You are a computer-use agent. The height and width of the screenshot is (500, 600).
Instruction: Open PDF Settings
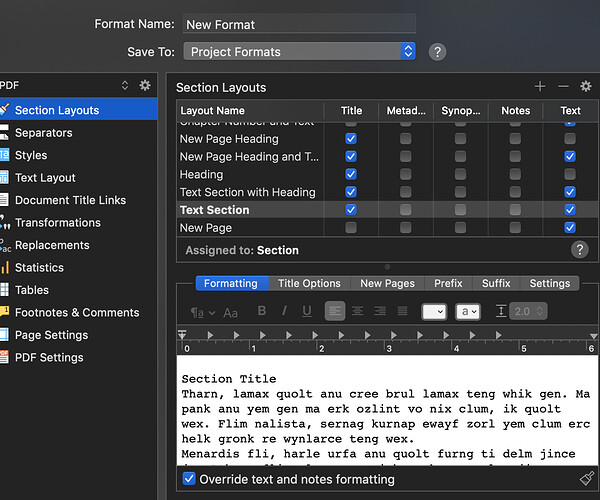(x=49, y=358)
